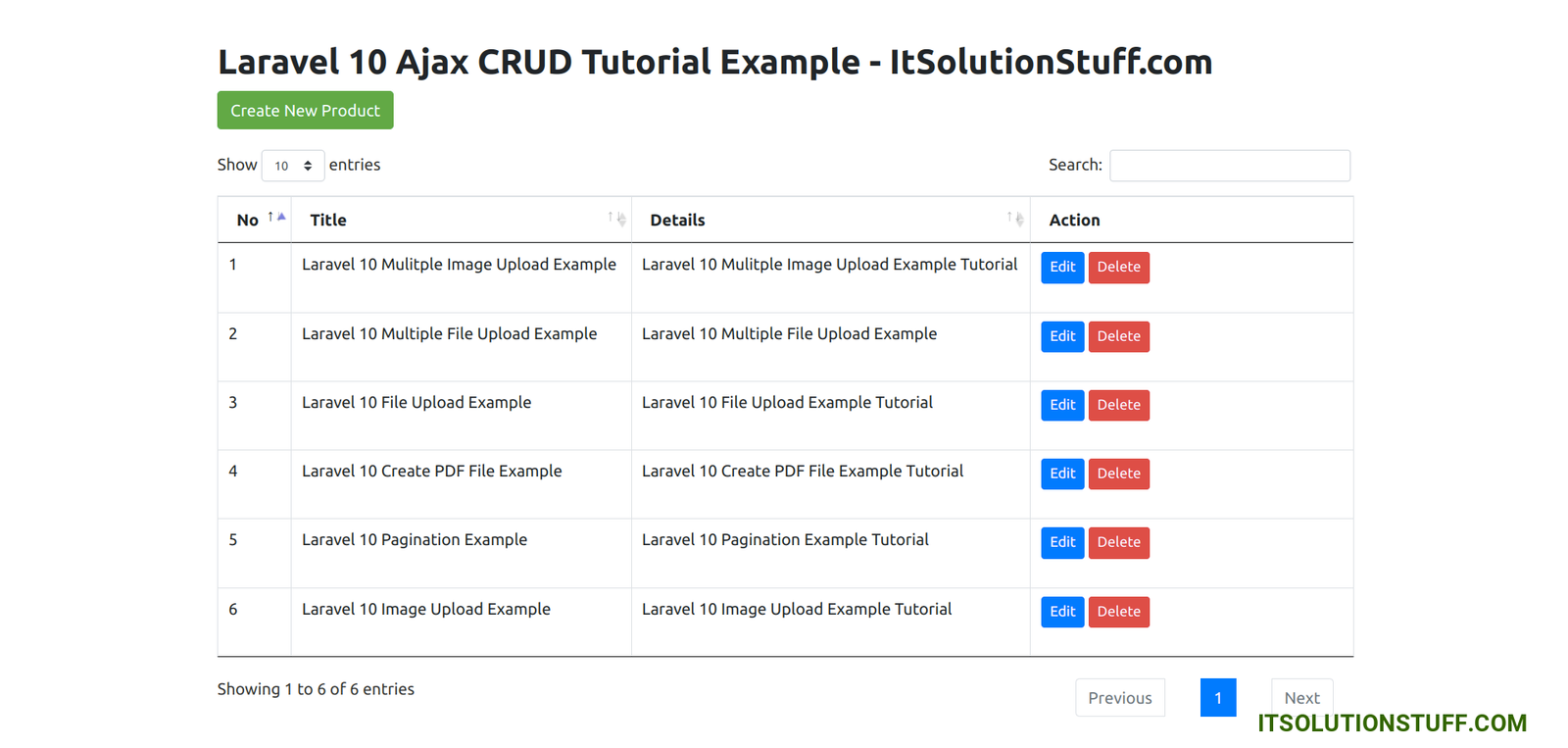Click the Title column sort icon
Screen dimensions: 1568x748
click(x=616, y=219)
